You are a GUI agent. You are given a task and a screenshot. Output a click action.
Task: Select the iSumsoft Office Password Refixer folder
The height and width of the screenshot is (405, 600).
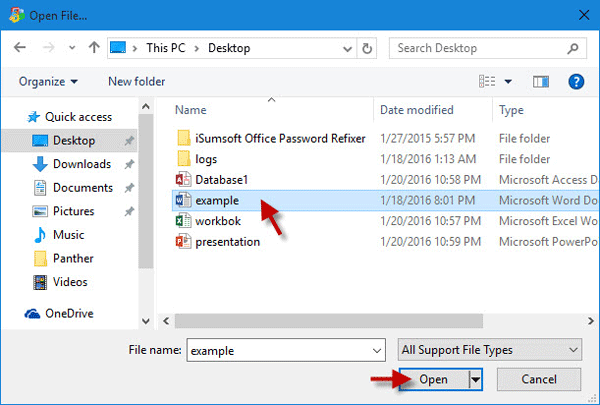pos(280,139)
